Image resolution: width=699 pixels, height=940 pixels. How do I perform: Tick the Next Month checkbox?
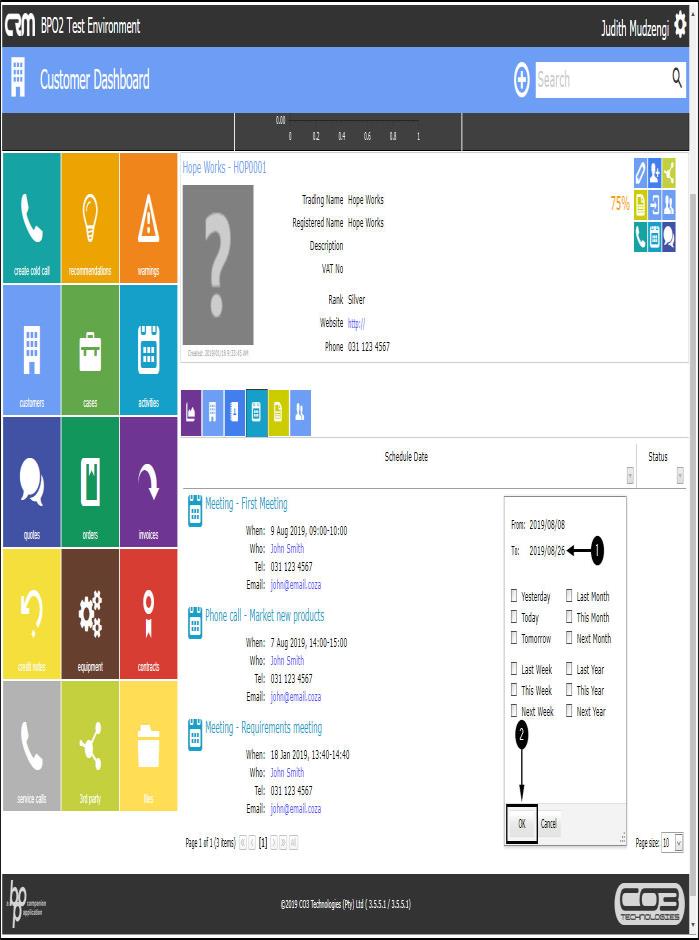click(569, 637)
